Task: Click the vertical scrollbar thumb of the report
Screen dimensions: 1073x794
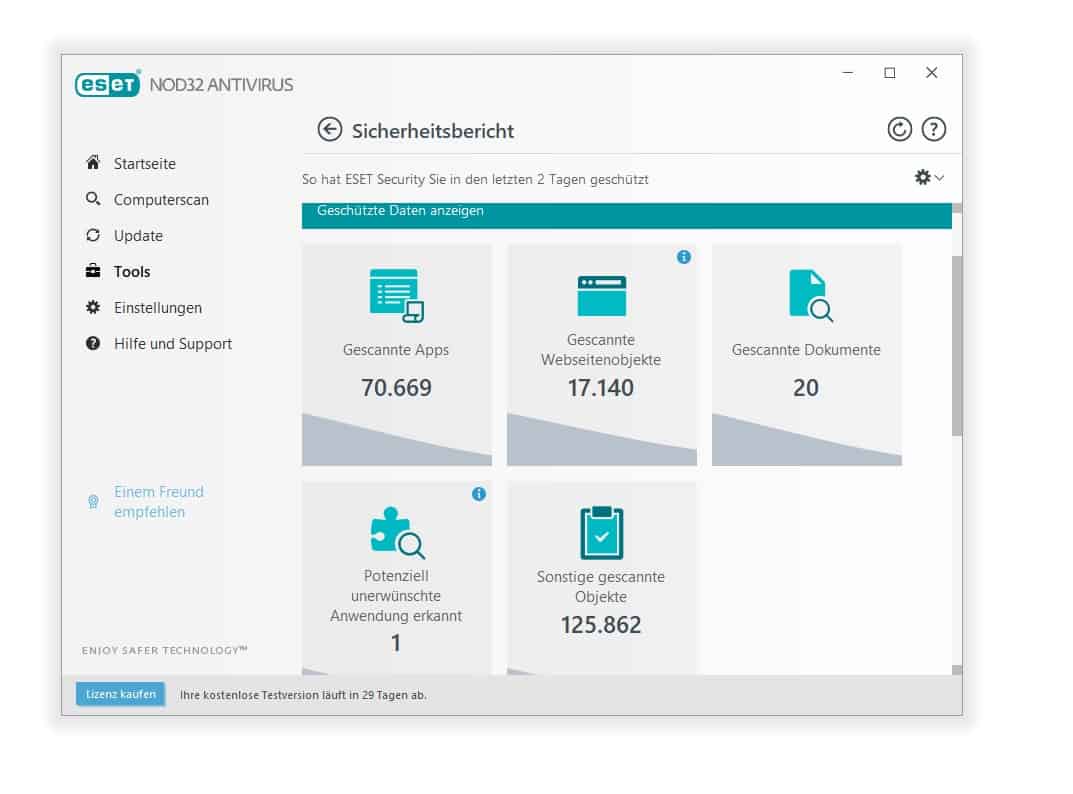Action: [x=957, y=346]
